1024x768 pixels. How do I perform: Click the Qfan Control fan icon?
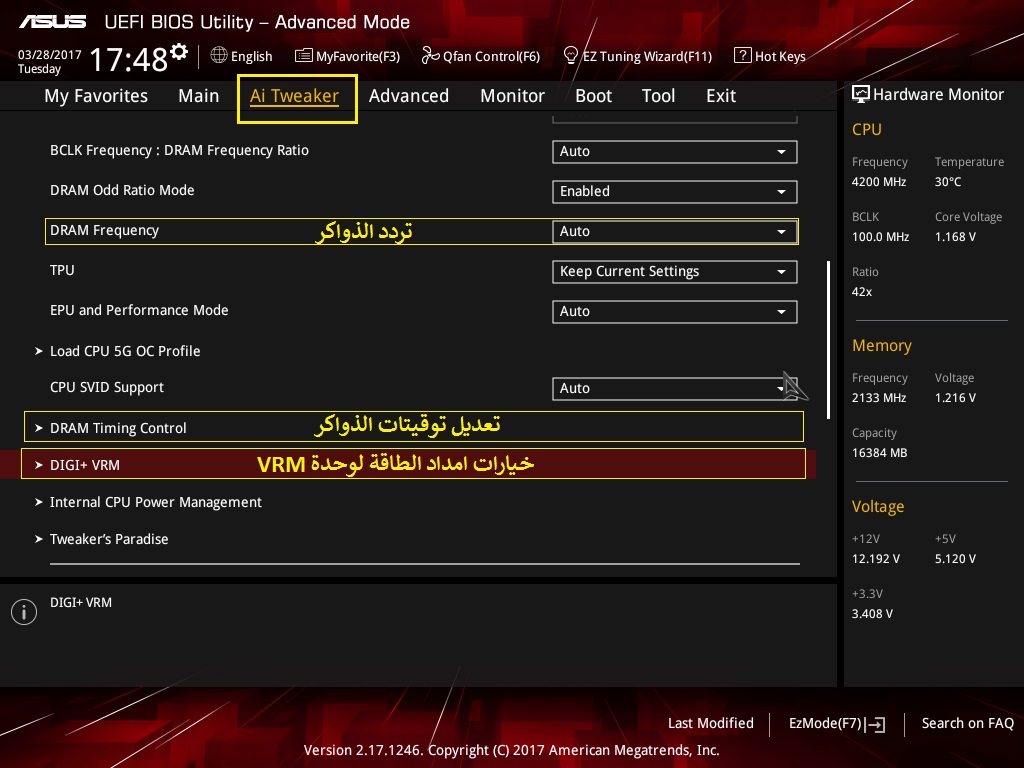click(430, 56)
